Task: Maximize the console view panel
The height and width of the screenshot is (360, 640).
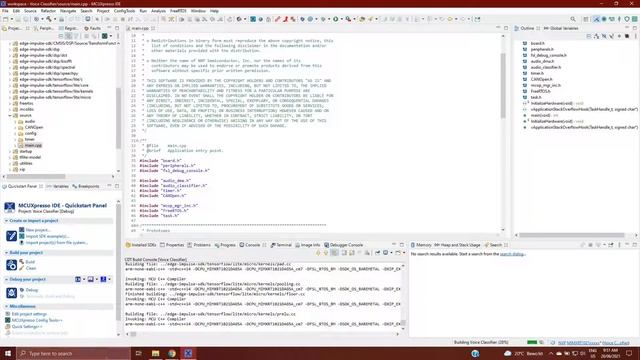Action: coord(402,245)
